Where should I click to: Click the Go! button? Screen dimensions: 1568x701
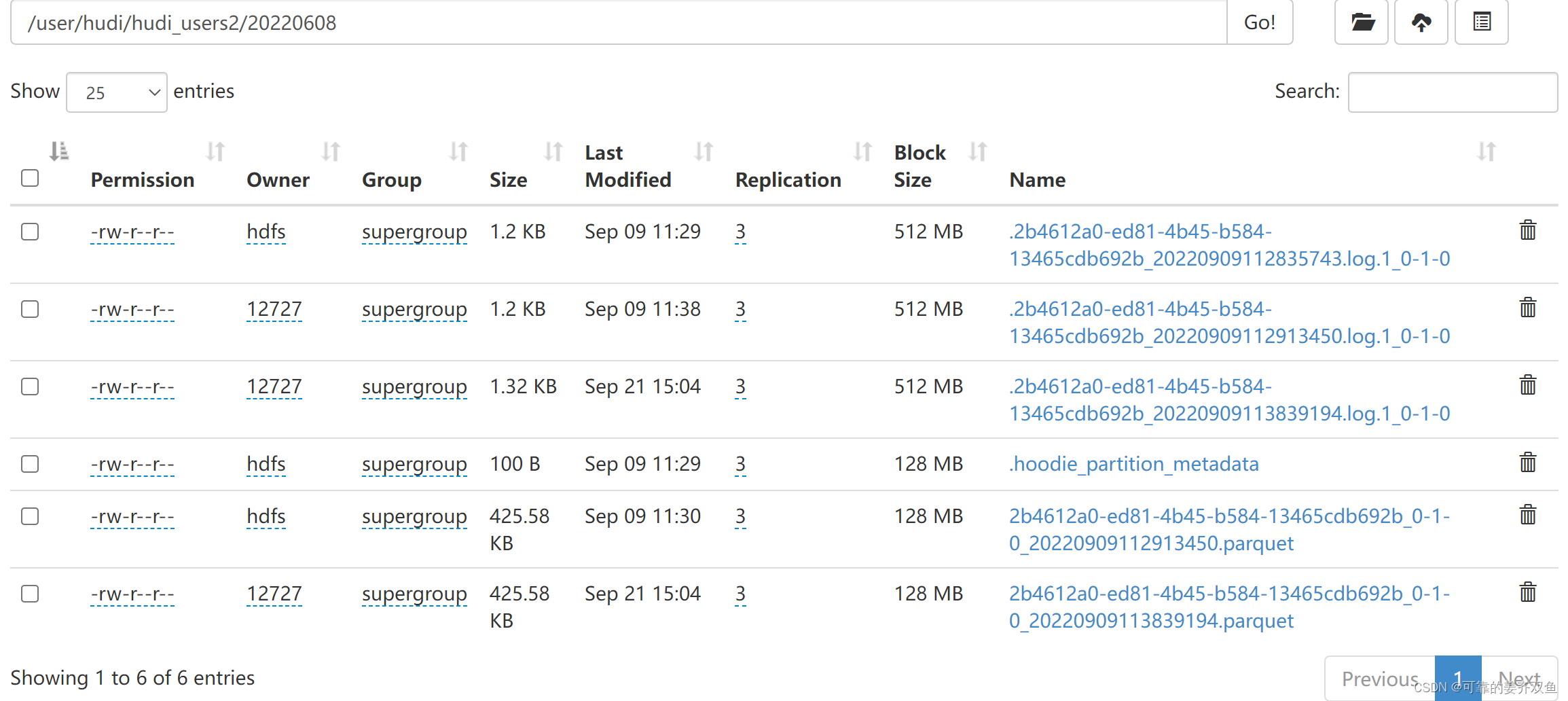click(1260, 22)
